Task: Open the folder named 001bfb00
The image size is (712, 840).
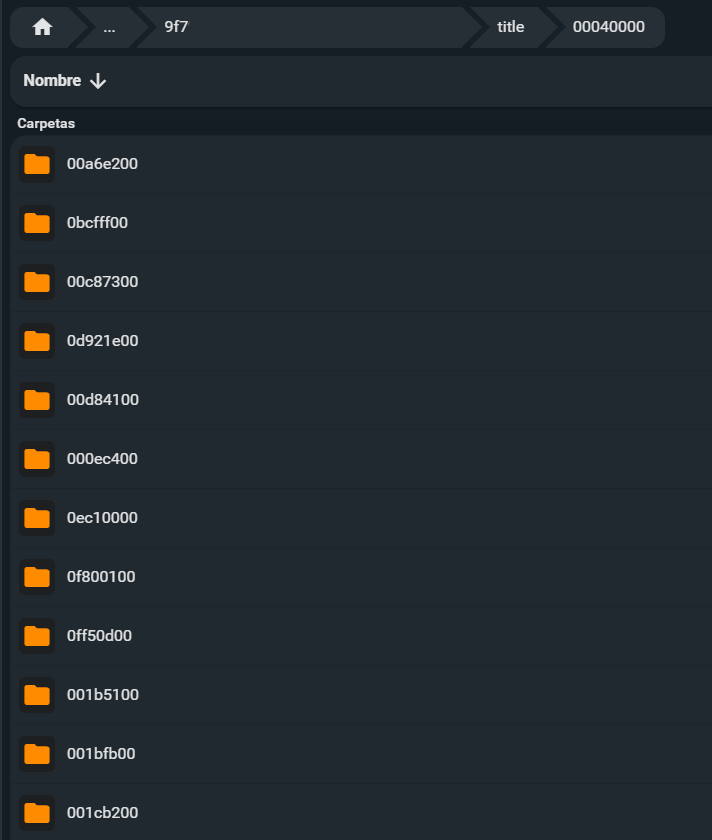Action: [101, 754]
